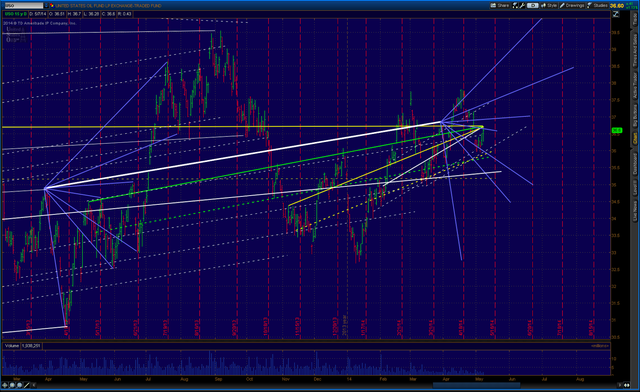Click the colored link circles icon
The image size is (640, 392).
(52, 5)
